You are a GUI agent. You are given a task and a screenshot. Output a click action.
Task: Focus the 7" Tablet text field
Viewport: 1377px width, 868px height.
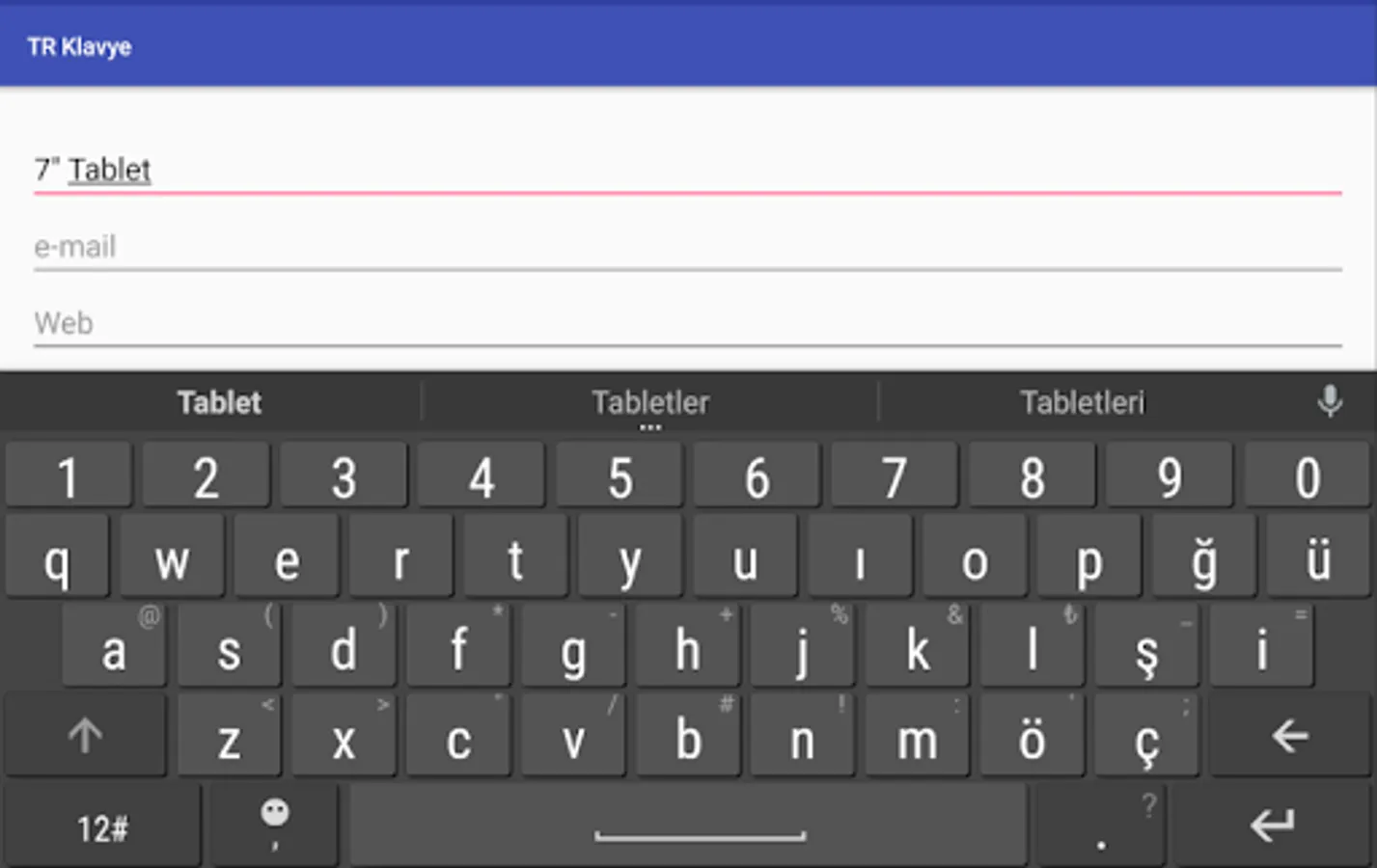(x=688, y=170)
